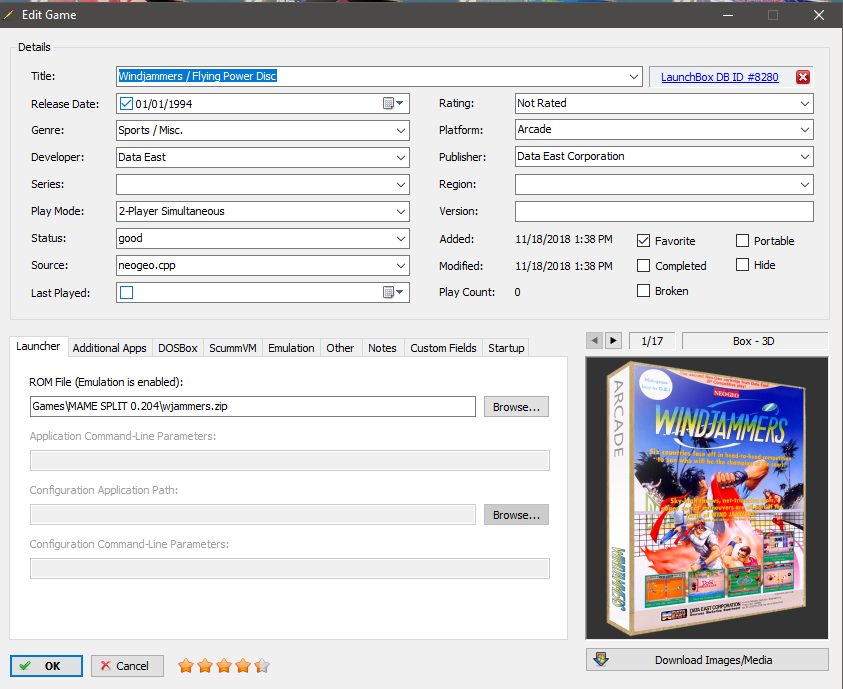Image resolution: width=843 pixels, height=689 pixels.
Task: Uncheck the Release Date checkbox
Action: pos(126,103)
